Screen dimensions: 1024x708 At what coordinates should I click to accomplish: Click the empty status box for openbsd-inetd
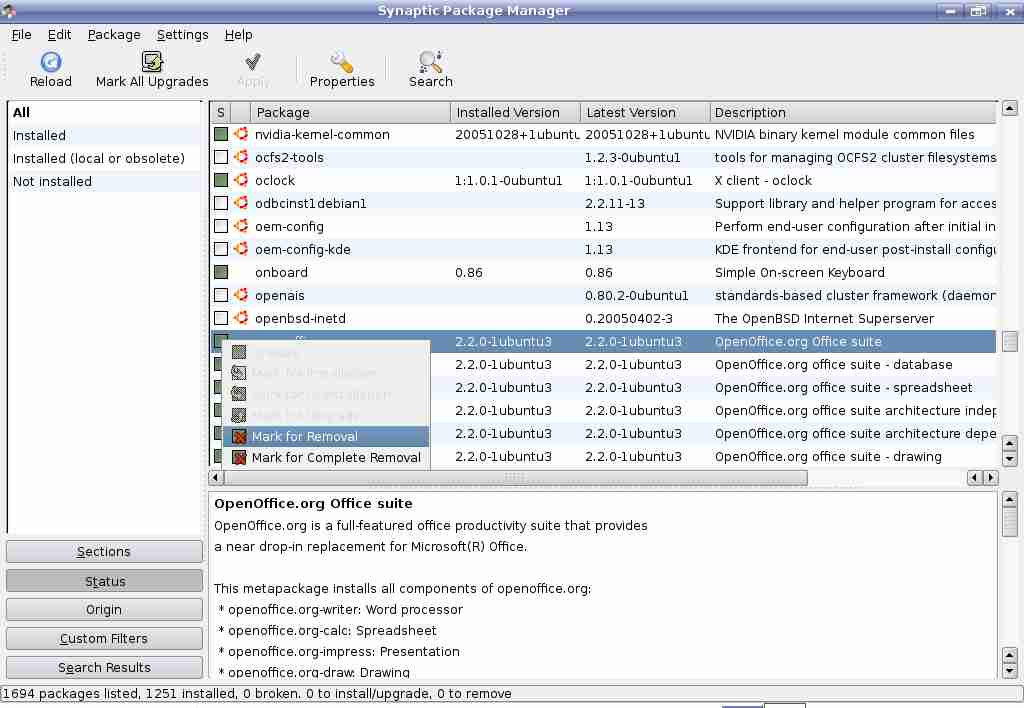point(221,318)
